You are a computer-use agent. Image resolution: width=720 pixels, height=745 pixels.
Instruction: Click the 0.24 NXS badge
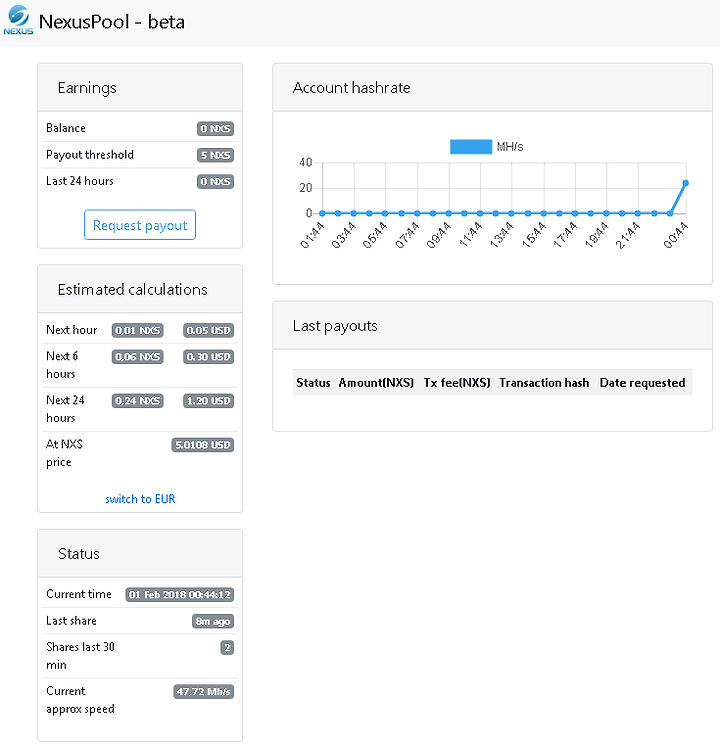(137, 401)
